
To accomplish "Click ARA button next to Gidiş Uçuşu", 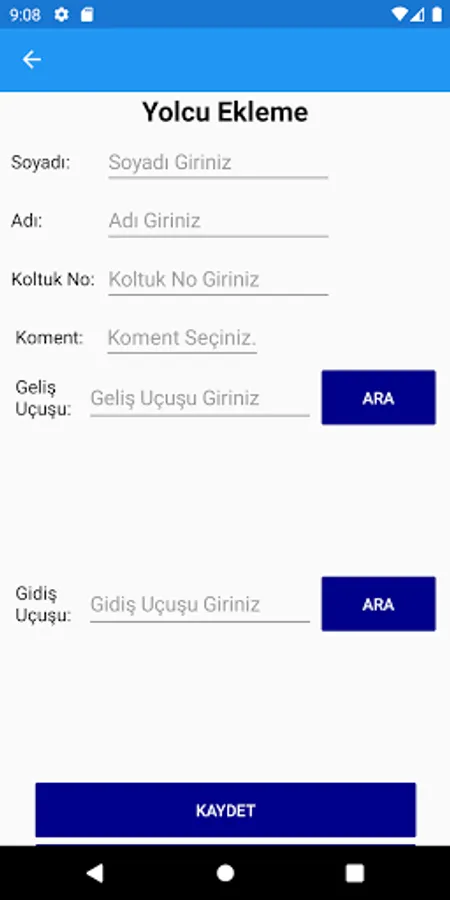I will point(378,604).
